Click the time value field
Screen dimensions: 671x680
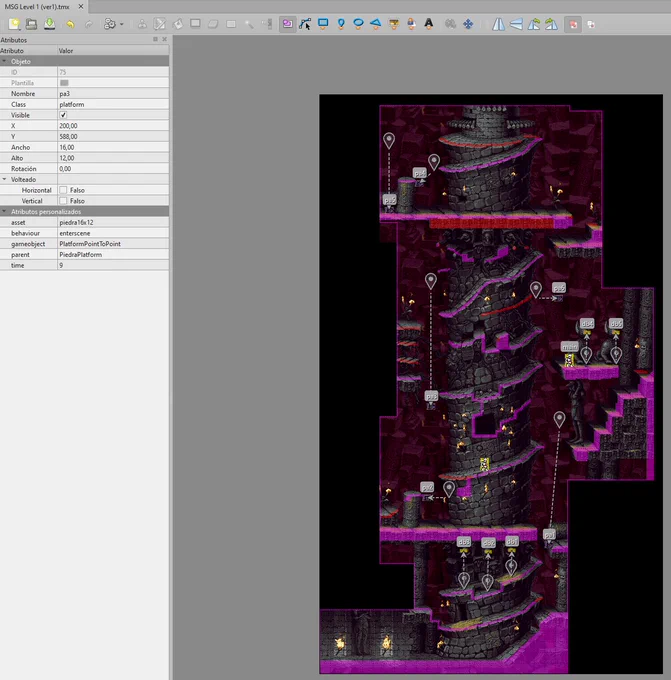[x=113, y=265]
